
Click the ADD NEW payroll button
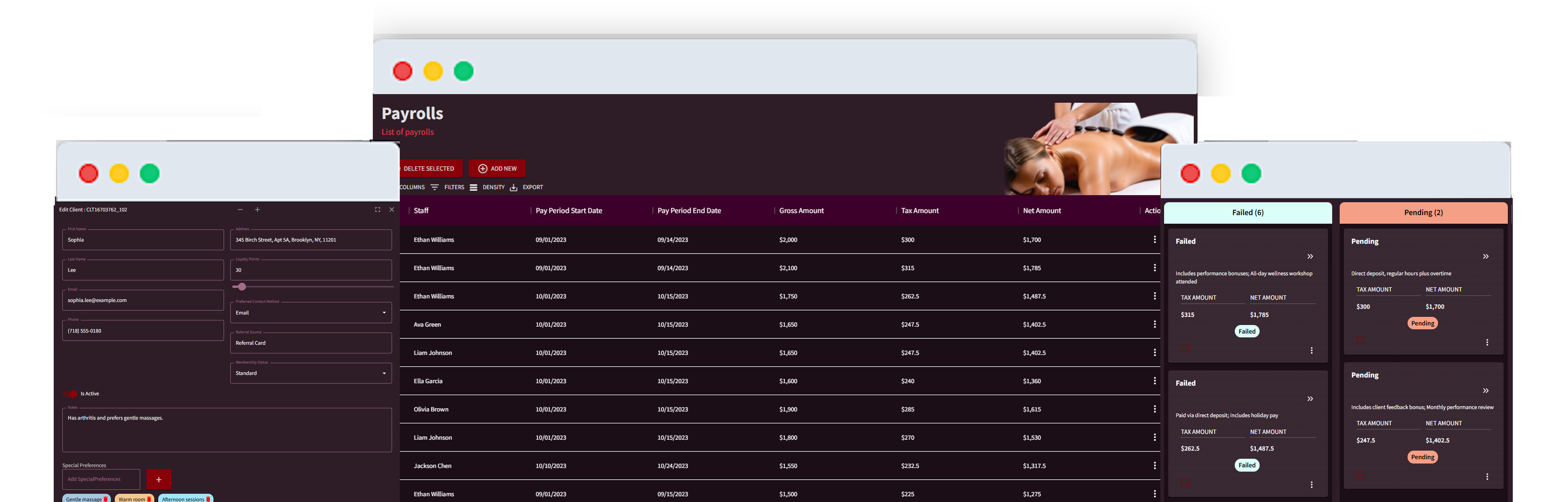pyautogui.click(x=497, y=168)
